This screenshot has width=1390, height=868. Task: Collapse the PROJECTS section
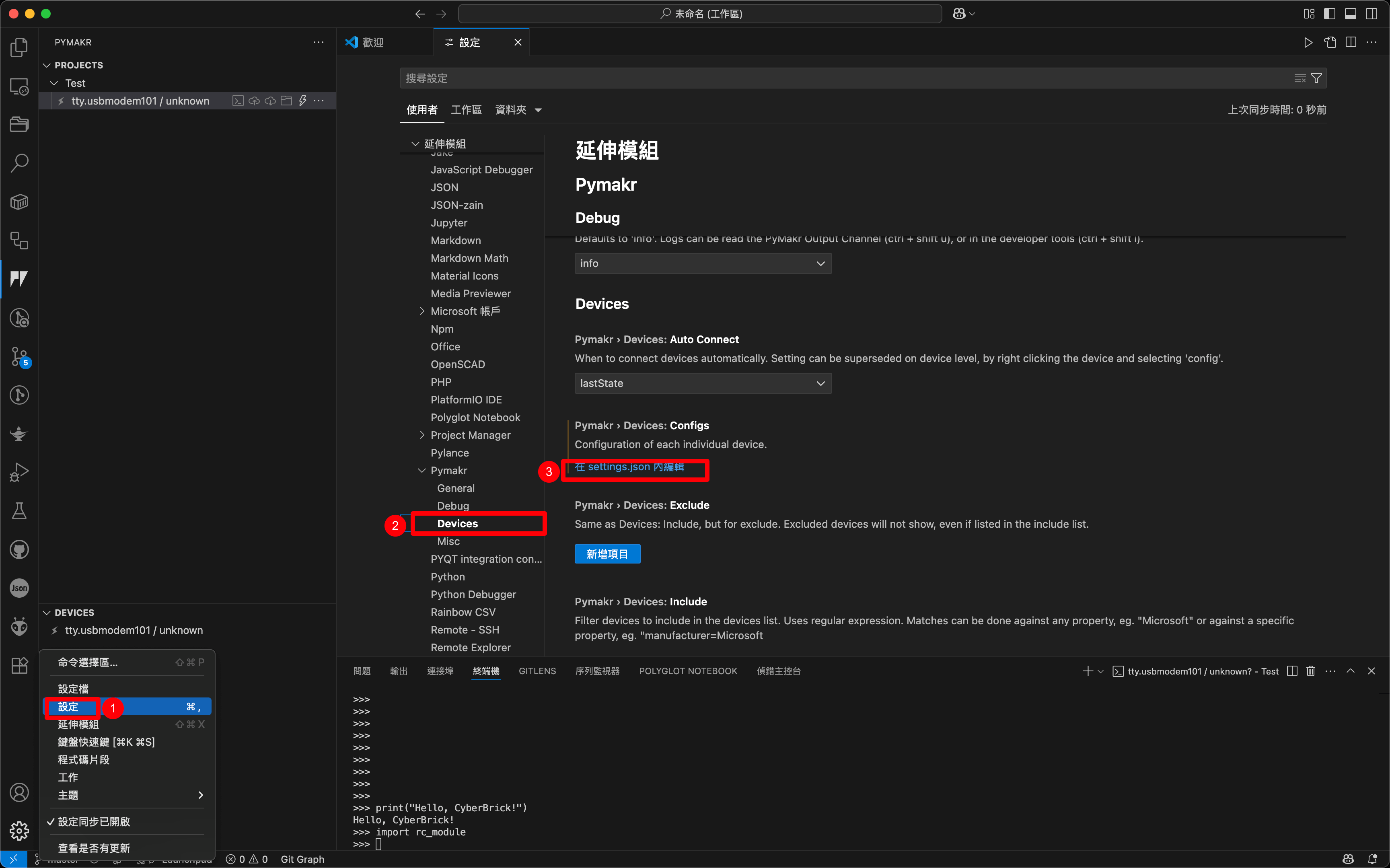point(47,66)
